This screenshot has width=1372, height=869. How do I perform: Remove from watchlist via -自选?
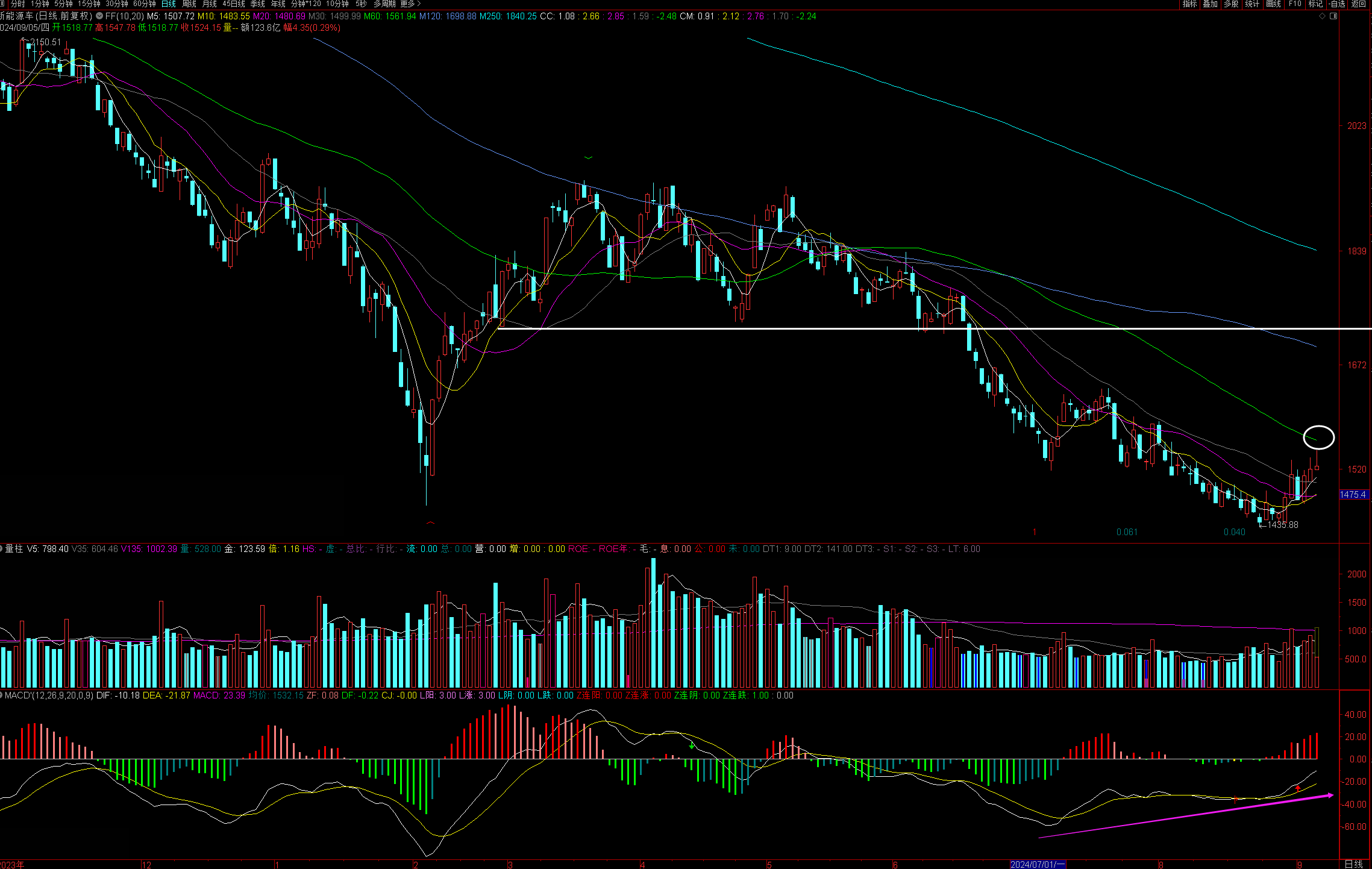[x=1338, y=4]
